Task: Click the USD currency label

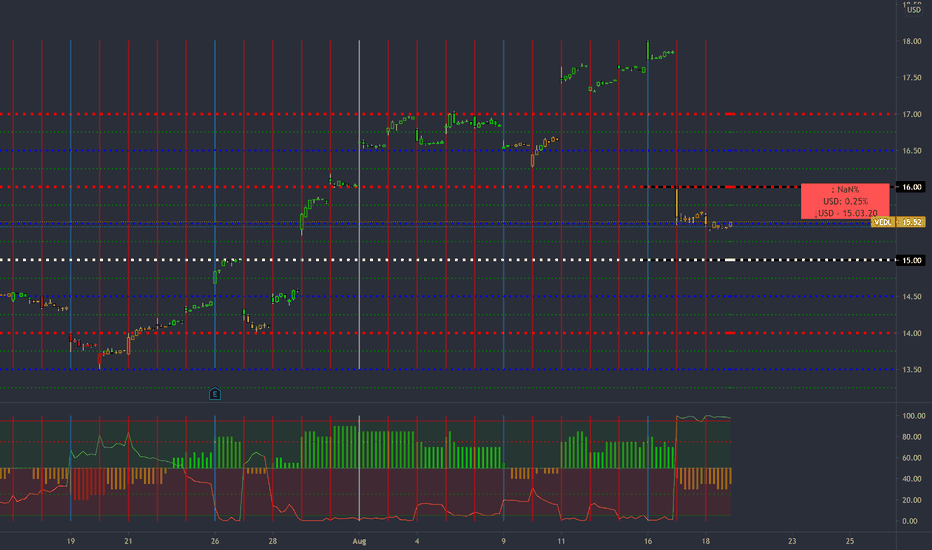Action: tap(914, 10)
